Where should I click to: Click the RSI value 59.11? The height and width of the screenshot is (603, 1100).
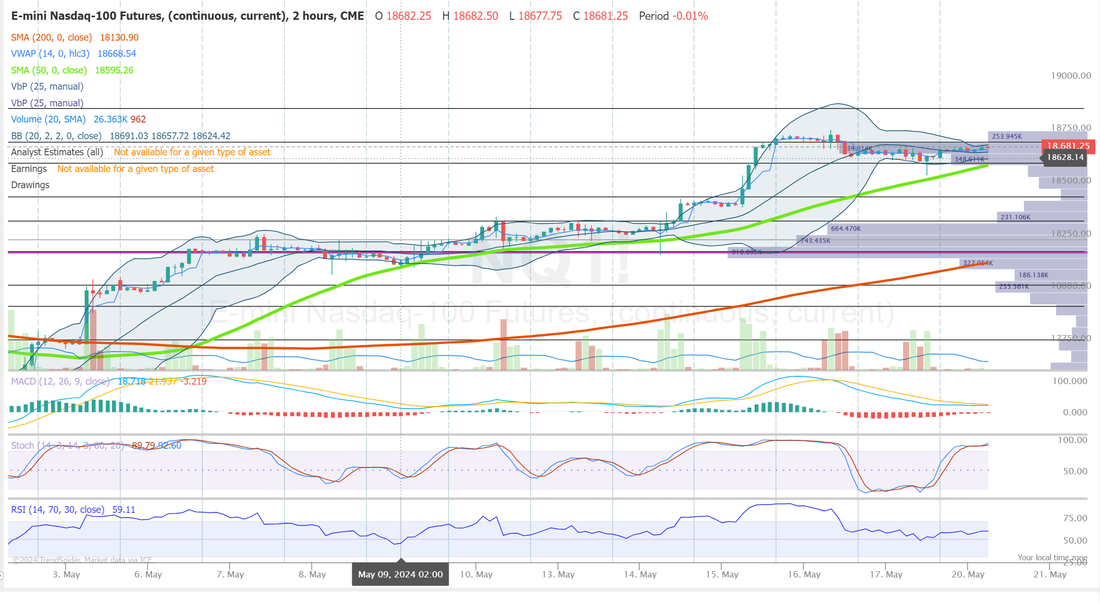123,510
